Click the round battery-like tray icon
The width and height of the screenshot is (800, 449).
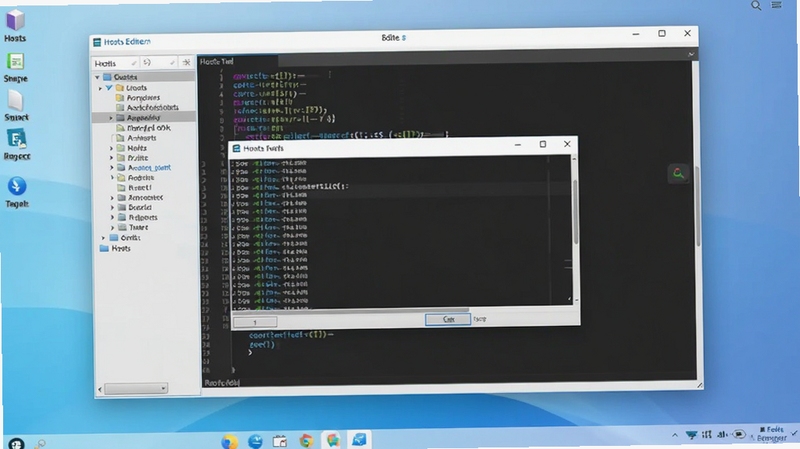coord(739,435)
